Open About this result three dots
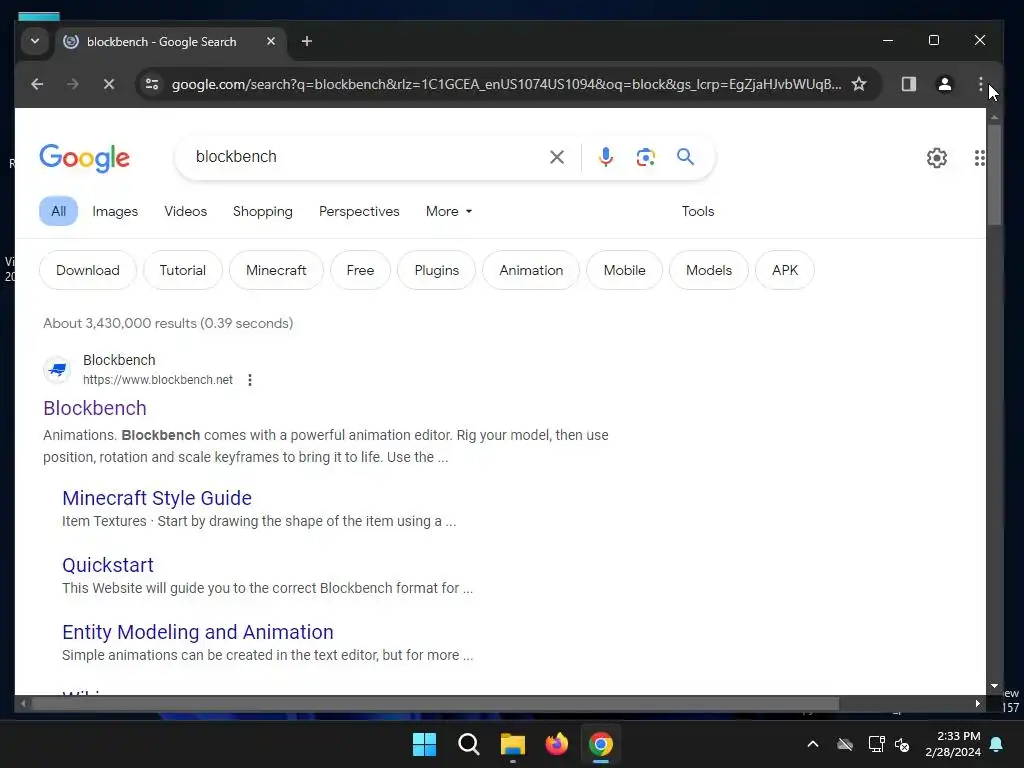Screen dimensions: 1024x768 click(x=250, y=380)
